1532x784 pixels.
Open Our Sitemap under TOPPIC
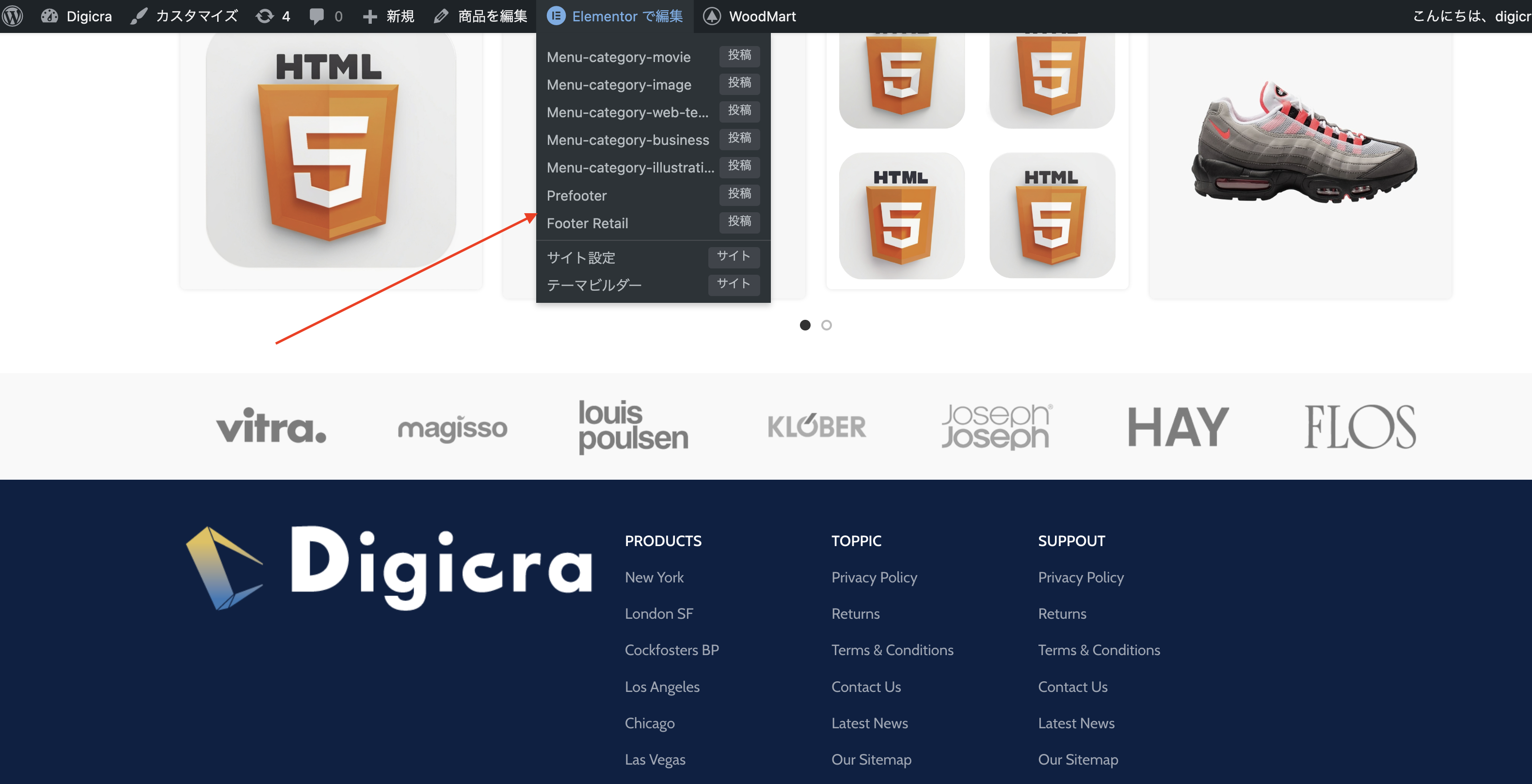tap(871, 760)
